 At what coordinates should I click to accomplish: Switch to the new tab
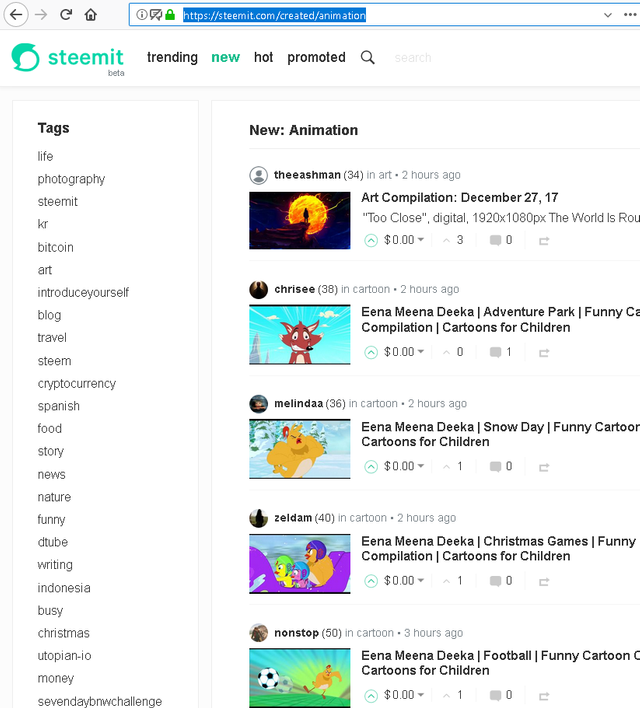tap(225, 57)
